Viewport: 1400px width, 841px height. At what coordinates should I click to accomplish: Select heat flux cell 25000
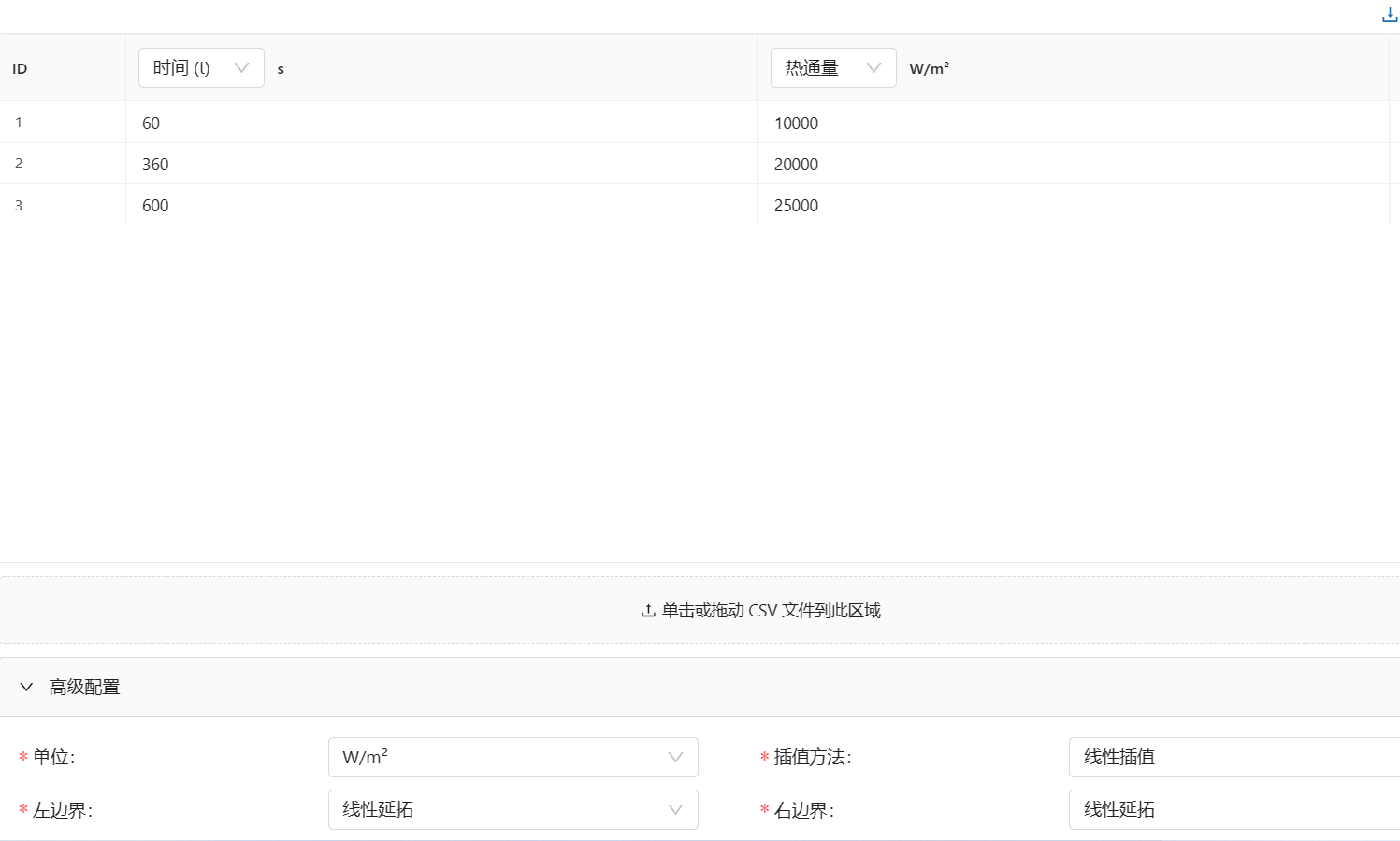1073,205
